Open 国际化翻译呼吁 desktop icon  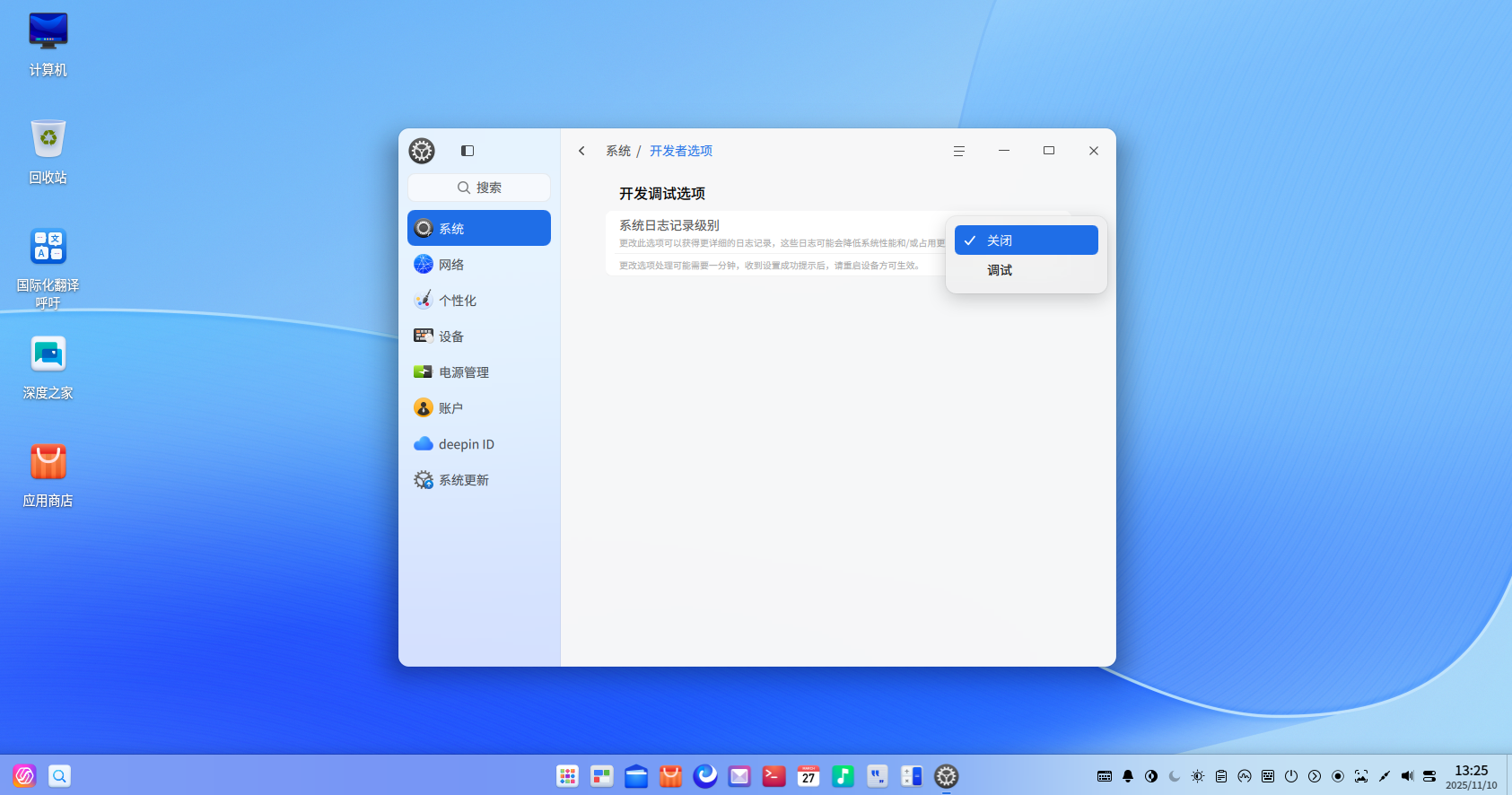[48, 267]
